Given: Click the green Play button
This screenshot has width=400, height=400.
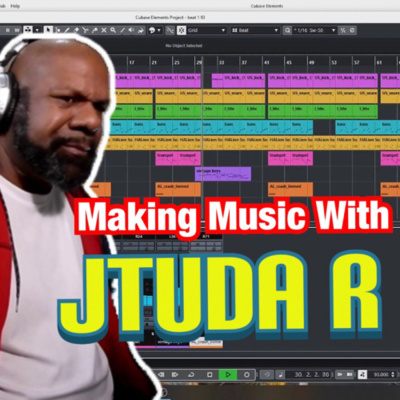Looking at the screenshot, I should (x=228, y=375).
